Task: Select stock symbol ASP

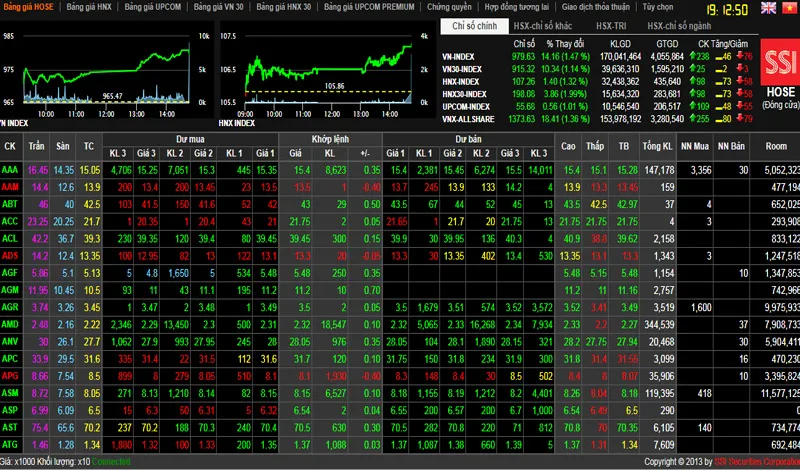Action: click(x=10, y=410)
